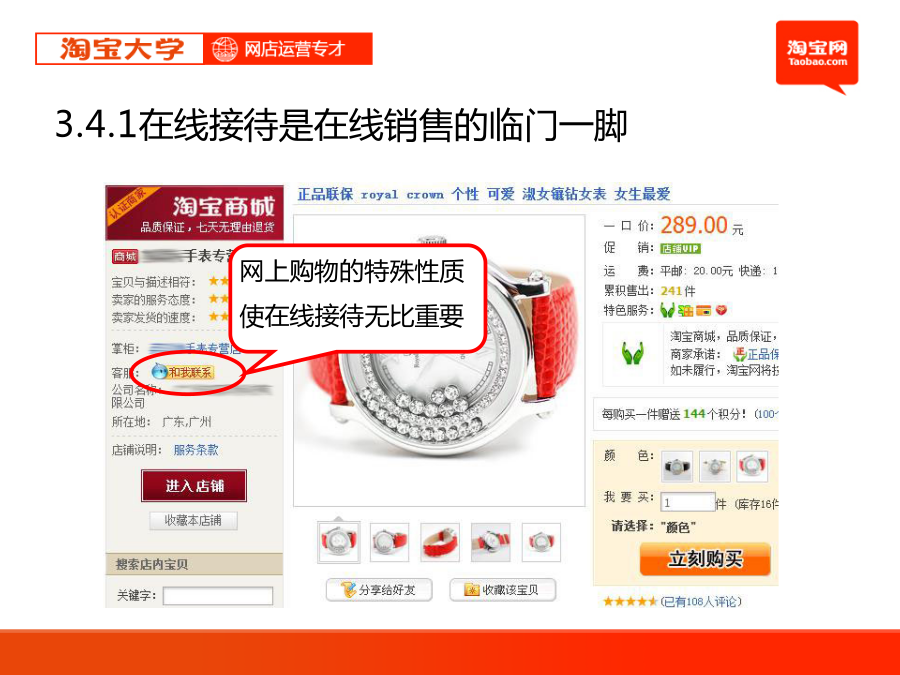Click the purchase quantity input field
This screenshot has height=675, width=900.
point(688,503)
